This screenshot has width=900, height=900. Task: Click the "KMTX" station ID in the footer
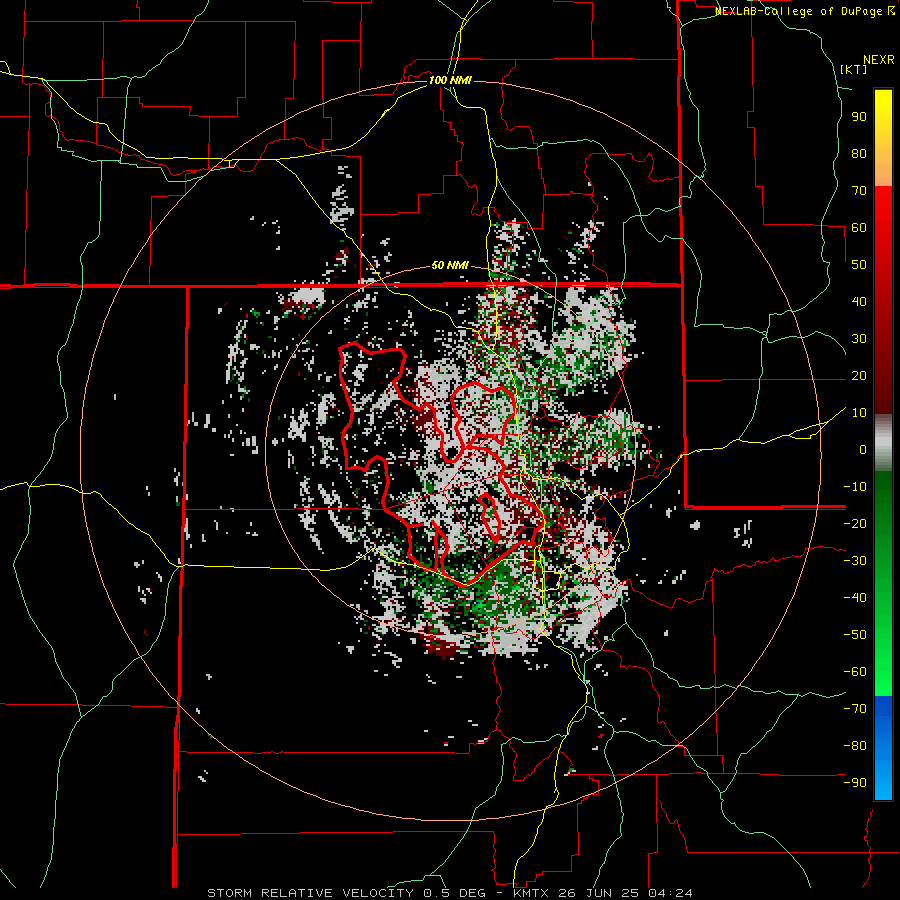[530, 893]
